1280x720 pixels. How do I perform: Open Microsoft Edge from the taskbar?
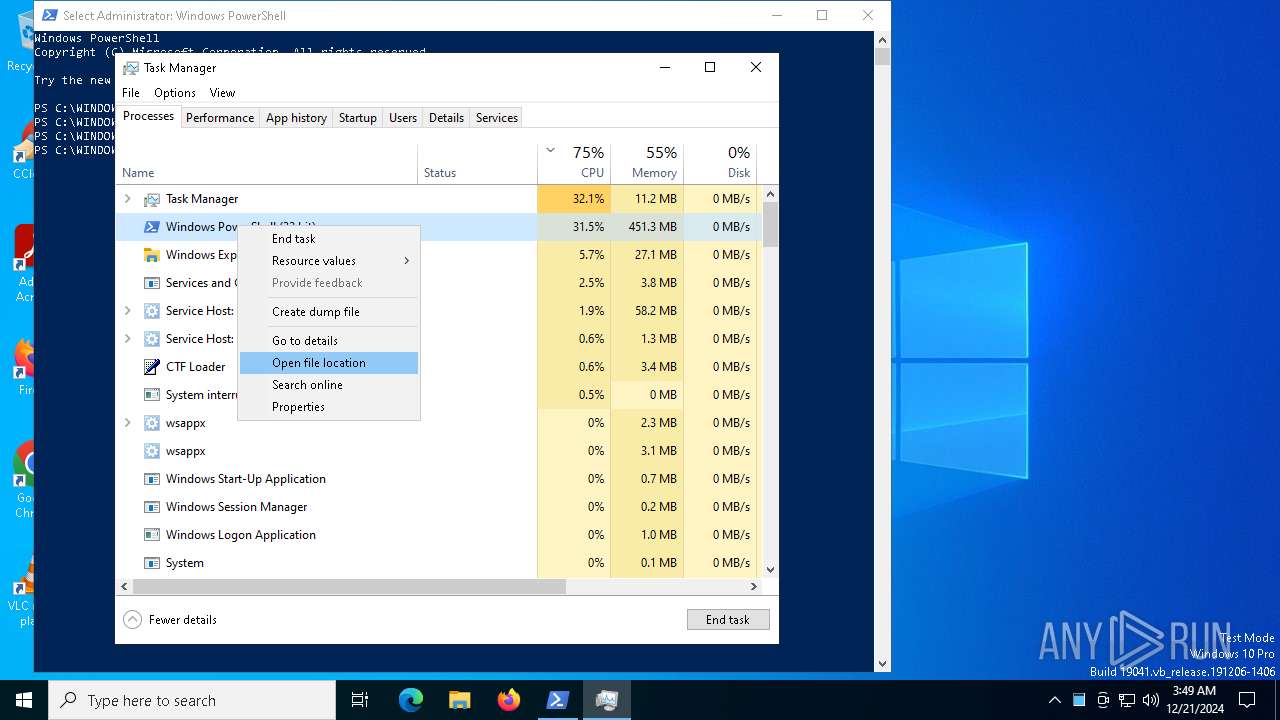pos(411,700)
